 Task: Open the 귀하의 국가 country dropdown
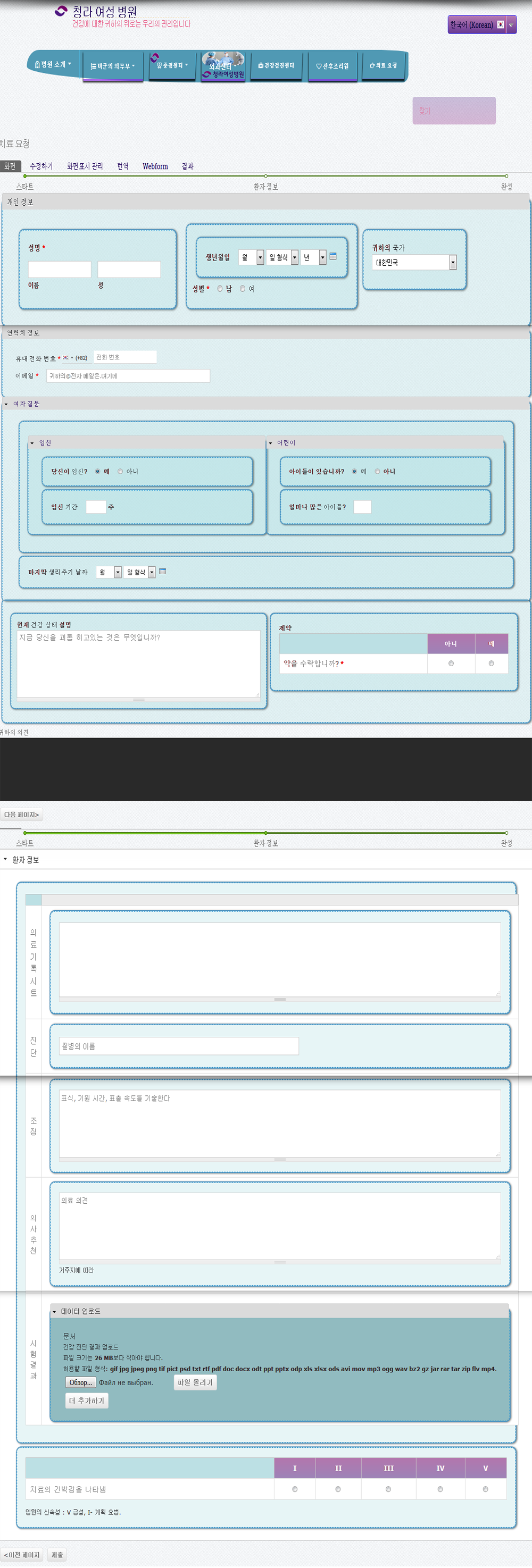tap(414, 262)
